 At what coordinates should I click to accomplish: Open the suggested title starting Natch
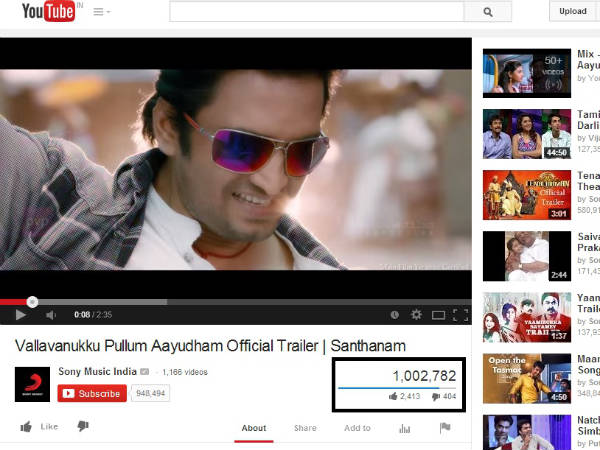[x=589, y=426]
